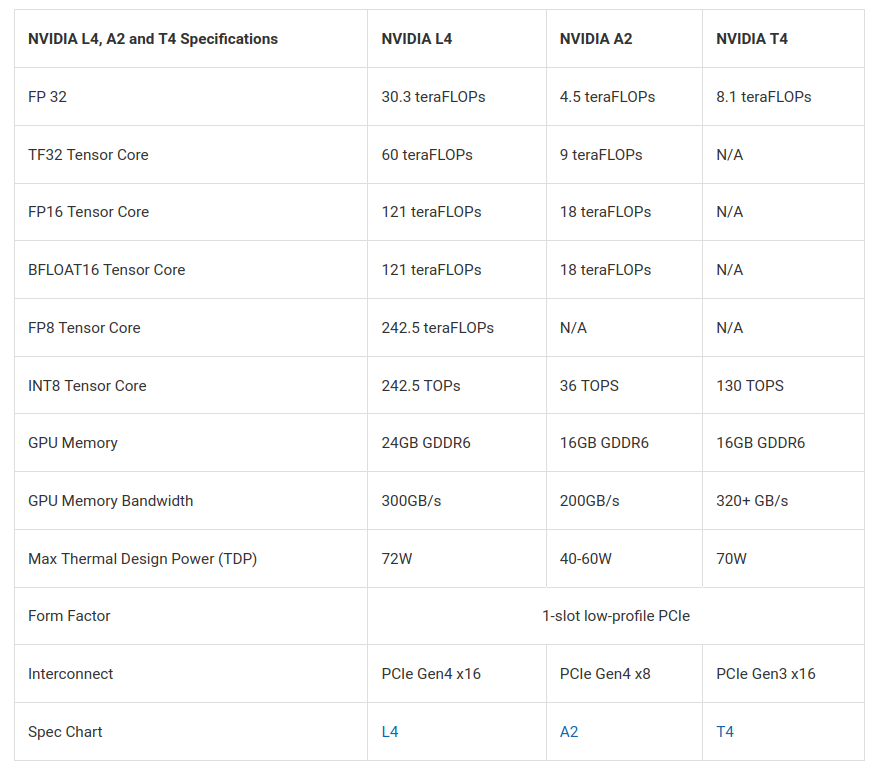Select the 320+ GB/s cell
The height and width of the screenshot is (773, 880).
point(752,501)
